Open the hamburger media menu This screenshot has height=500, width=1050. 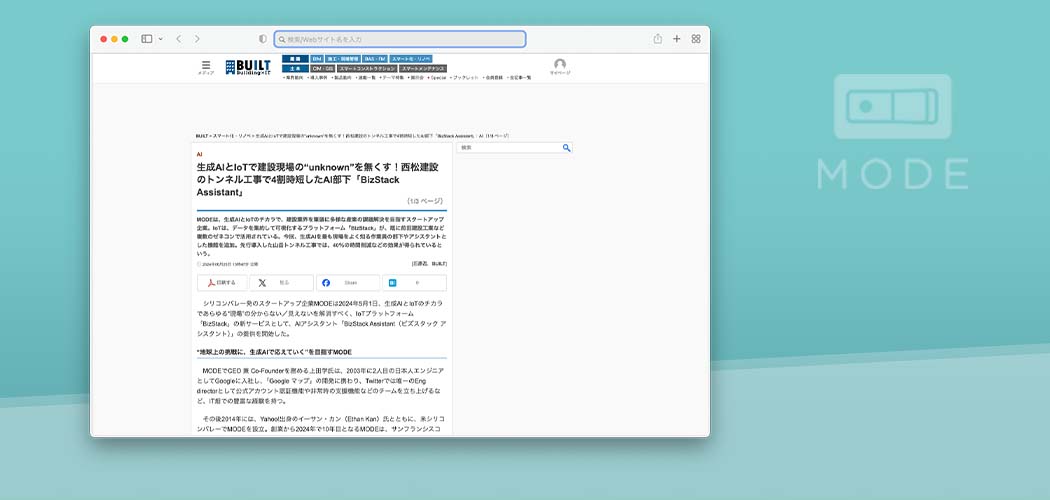(x=206, y=66)
